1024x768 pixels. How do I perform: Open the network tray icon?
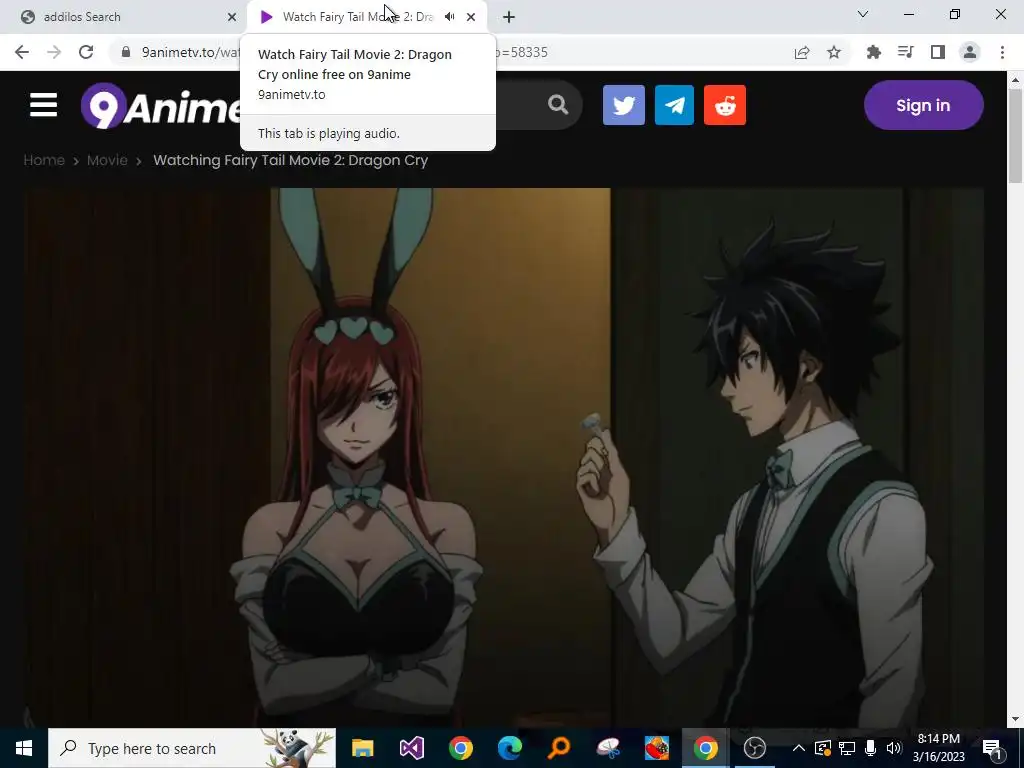[x=846, y=748]
